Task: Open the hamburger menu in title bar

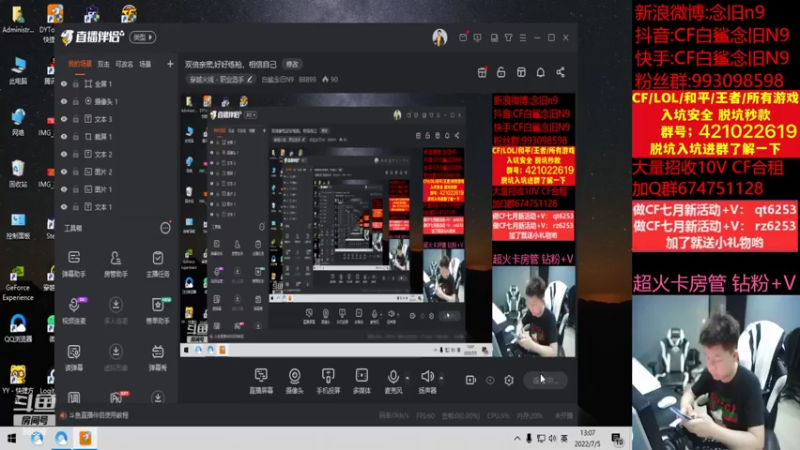Action: pyautogui.click(x=523, y=38)
